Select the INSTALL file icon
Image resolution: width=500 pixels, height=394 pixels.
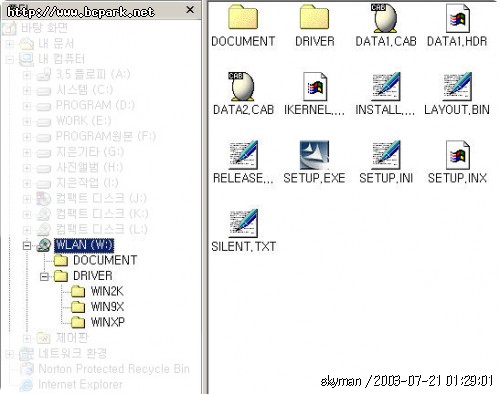coord(386,86)
